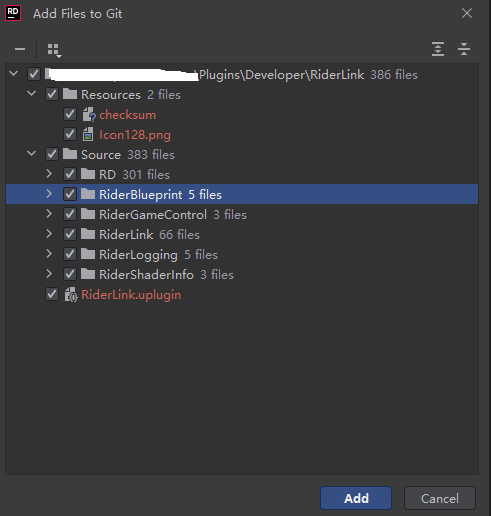Click the checksum unknown-file icon
Image resolution: width=491 pixels, height=516 pixels.
point(89,115)
